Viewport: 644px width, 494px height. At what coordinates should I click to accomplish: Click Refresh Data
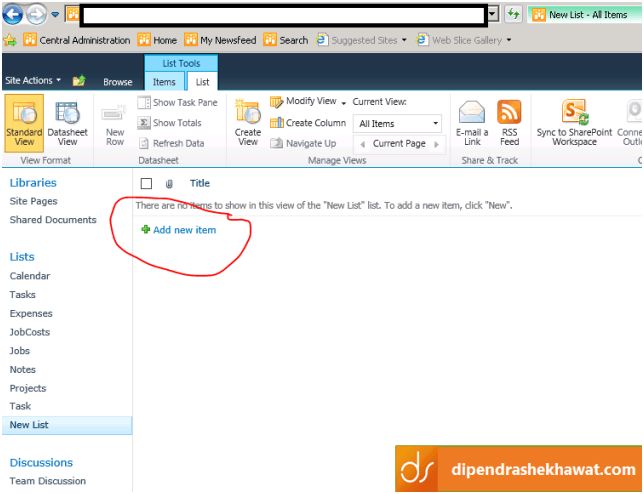click(x=171, y=143)
